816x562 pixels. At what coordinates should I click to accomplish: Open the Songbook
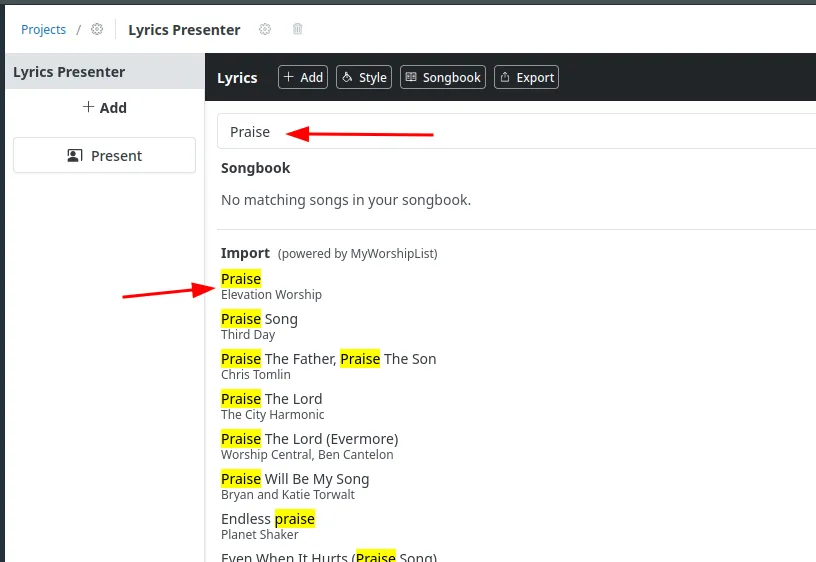point(443,78)
